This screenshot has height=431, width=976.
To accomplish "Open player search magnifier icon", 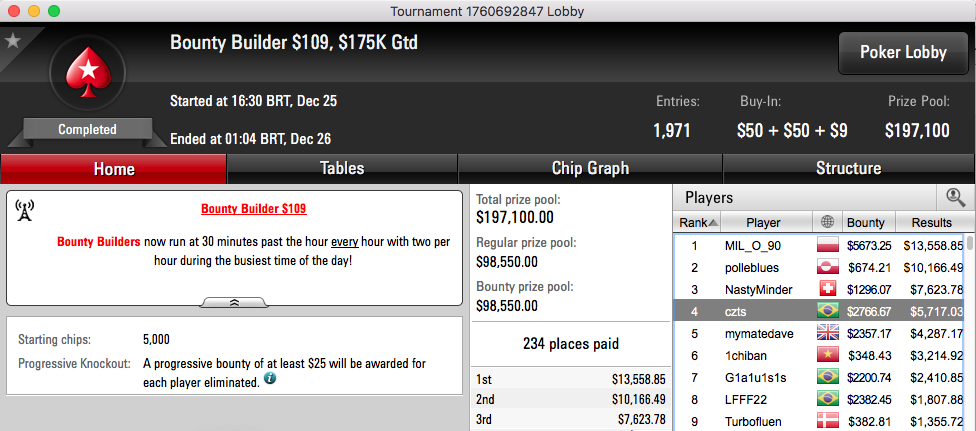I will pos(955,197).
